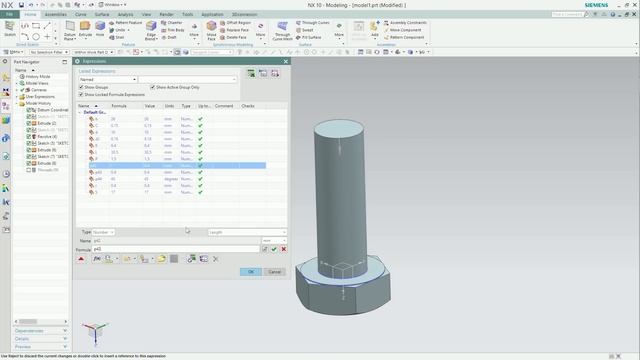
Task: Toggle the Show Groups checkbox
Action: (81, 87)
